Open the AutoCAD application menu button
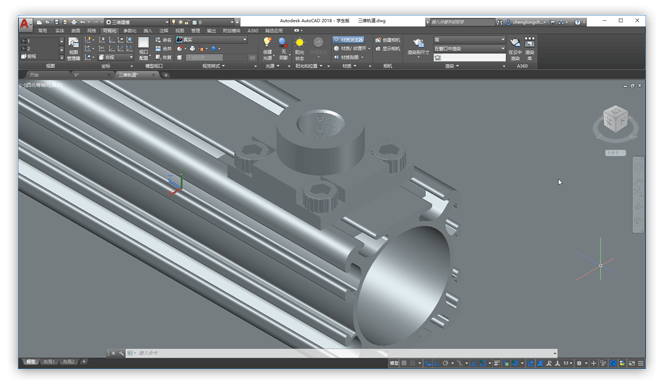Image resolution: width=660 pixels, height=392 pixels. coord(25,24)
